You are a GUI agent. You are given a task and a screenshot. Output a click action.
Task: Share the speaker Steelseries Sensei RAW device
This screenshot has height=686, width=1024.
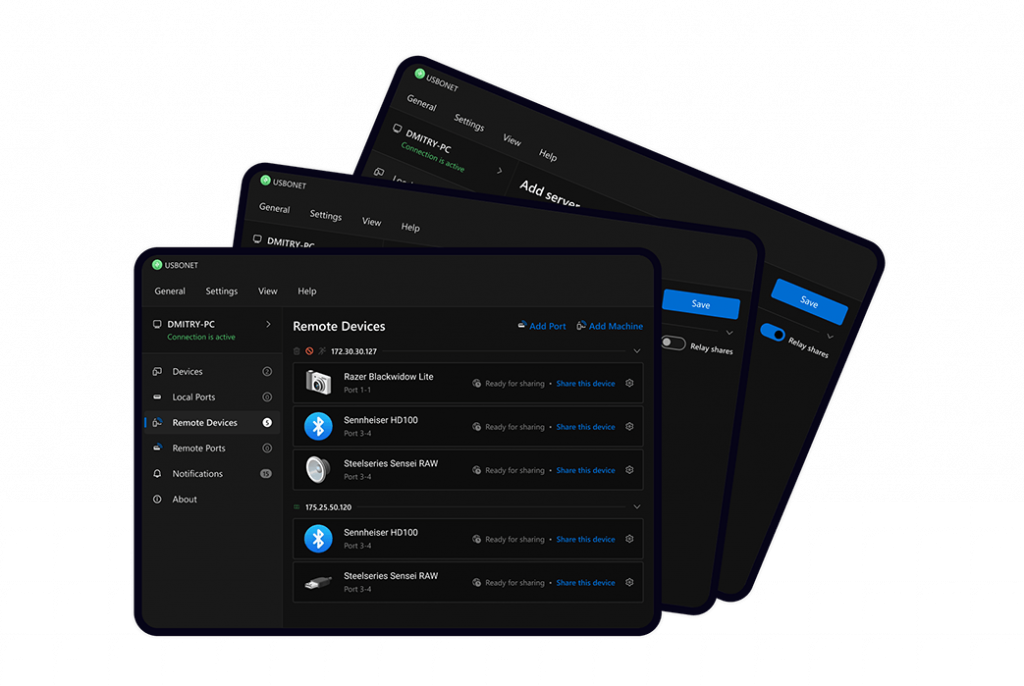coord(586,470)
